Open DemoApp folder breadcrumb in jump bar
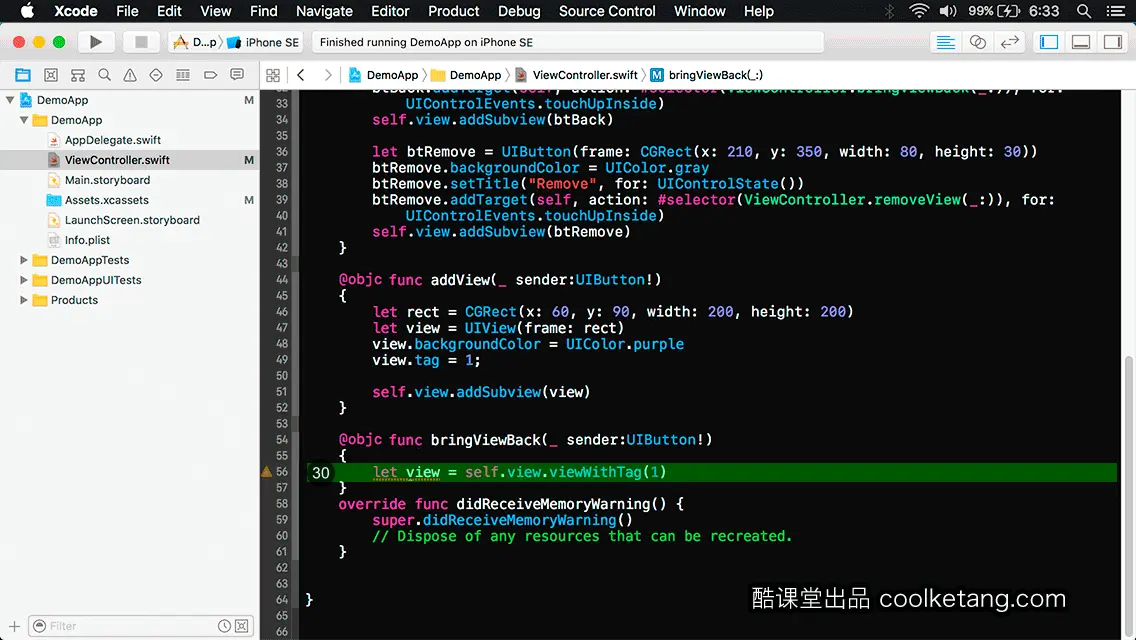This screenshot has height=640, width=1136. pyautogui.click(x=467, y=75)
